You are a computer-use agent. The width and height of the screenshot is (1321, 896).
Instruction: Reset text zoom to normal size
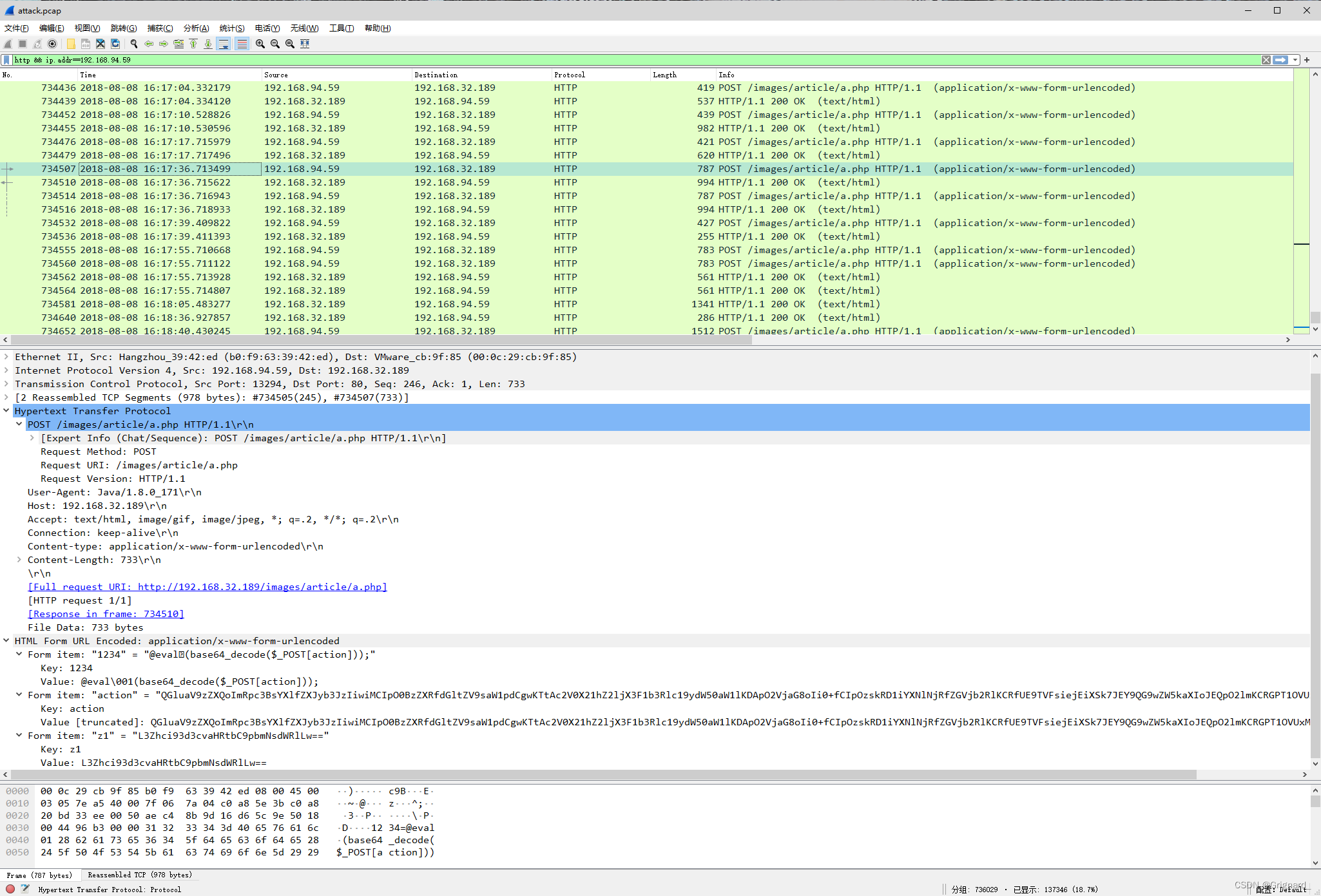290,44
